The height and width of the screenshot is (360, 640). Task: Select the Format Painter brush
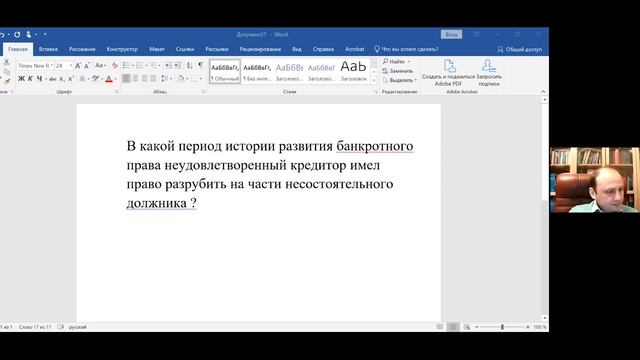tap(7, 81)
